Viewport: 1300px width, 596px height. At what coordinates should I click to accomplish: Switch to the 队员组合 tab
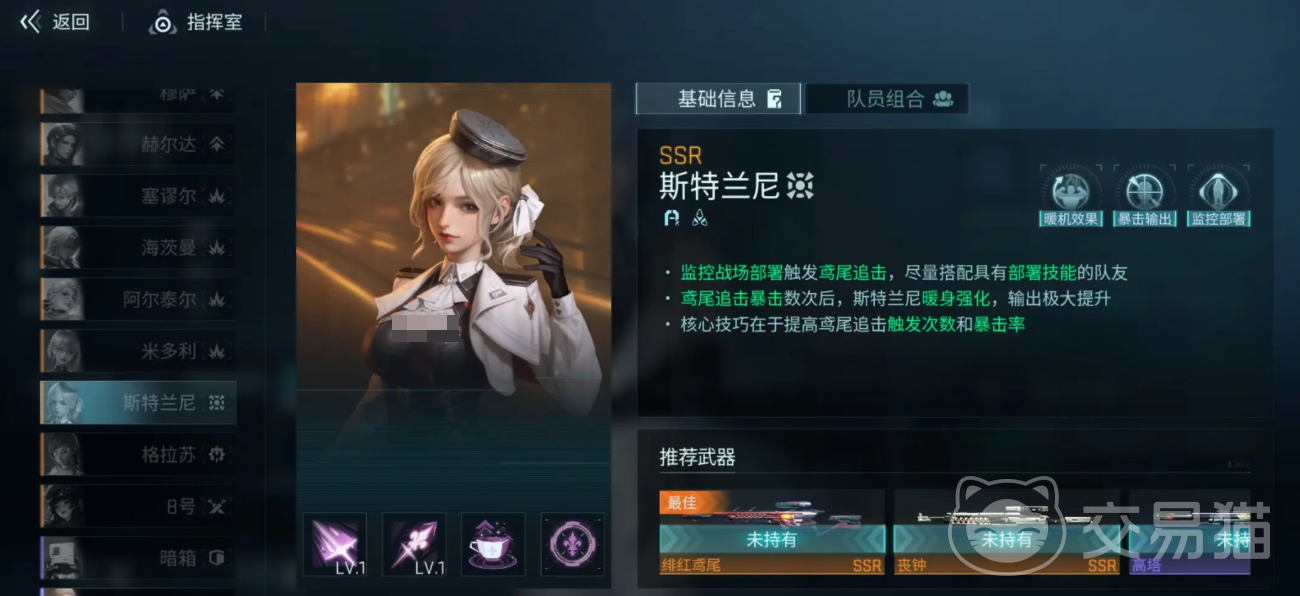[888, 99]
